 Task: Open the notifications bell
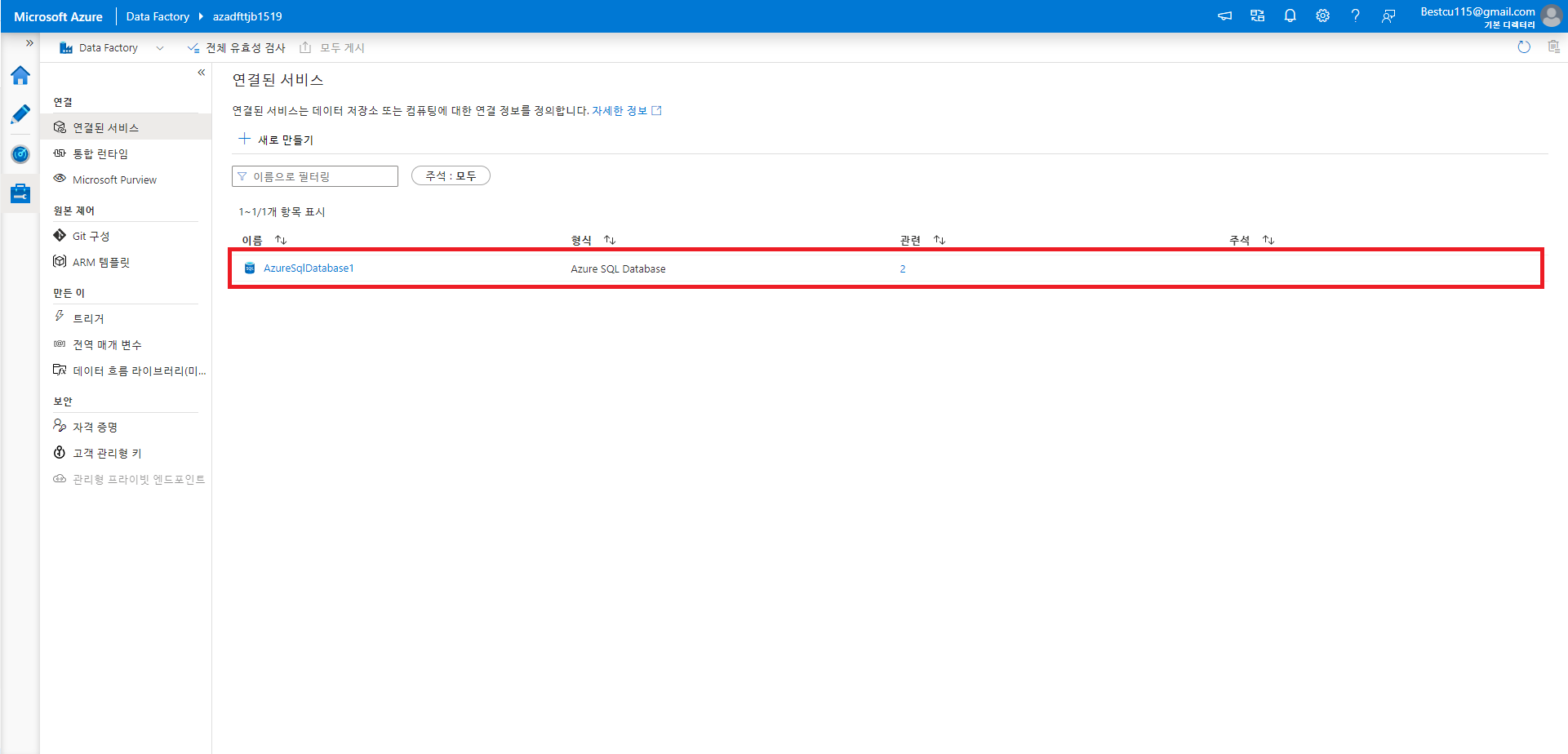tap(1290, 16)
